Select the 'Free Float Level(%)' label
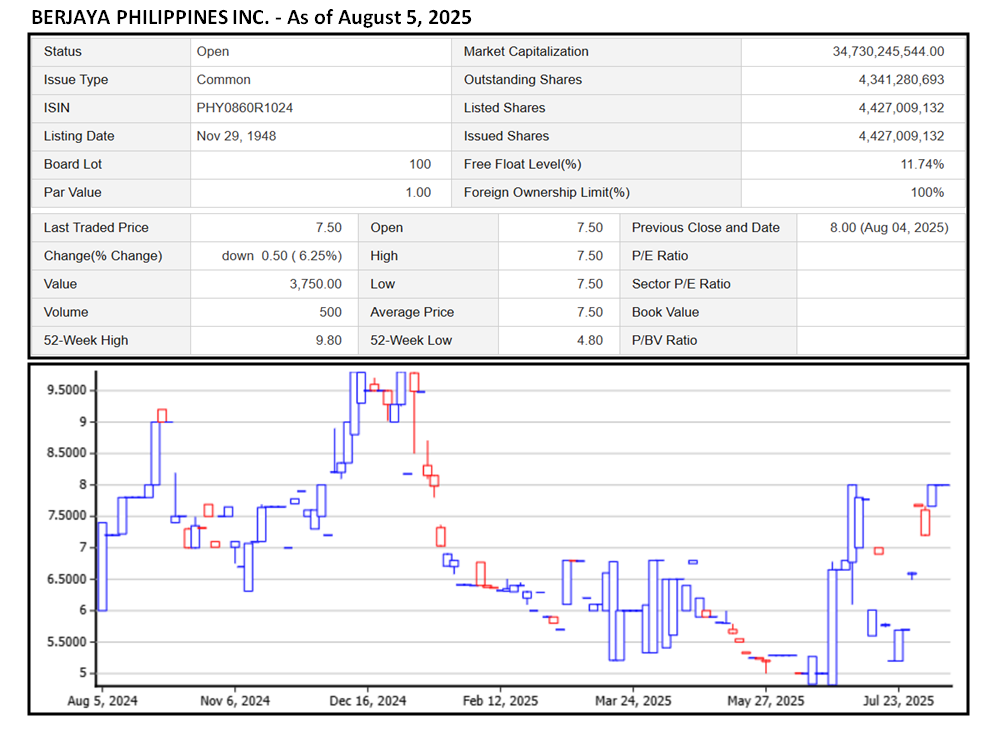This screenshot has height=729, width=1000. click(x=522, y=164)
